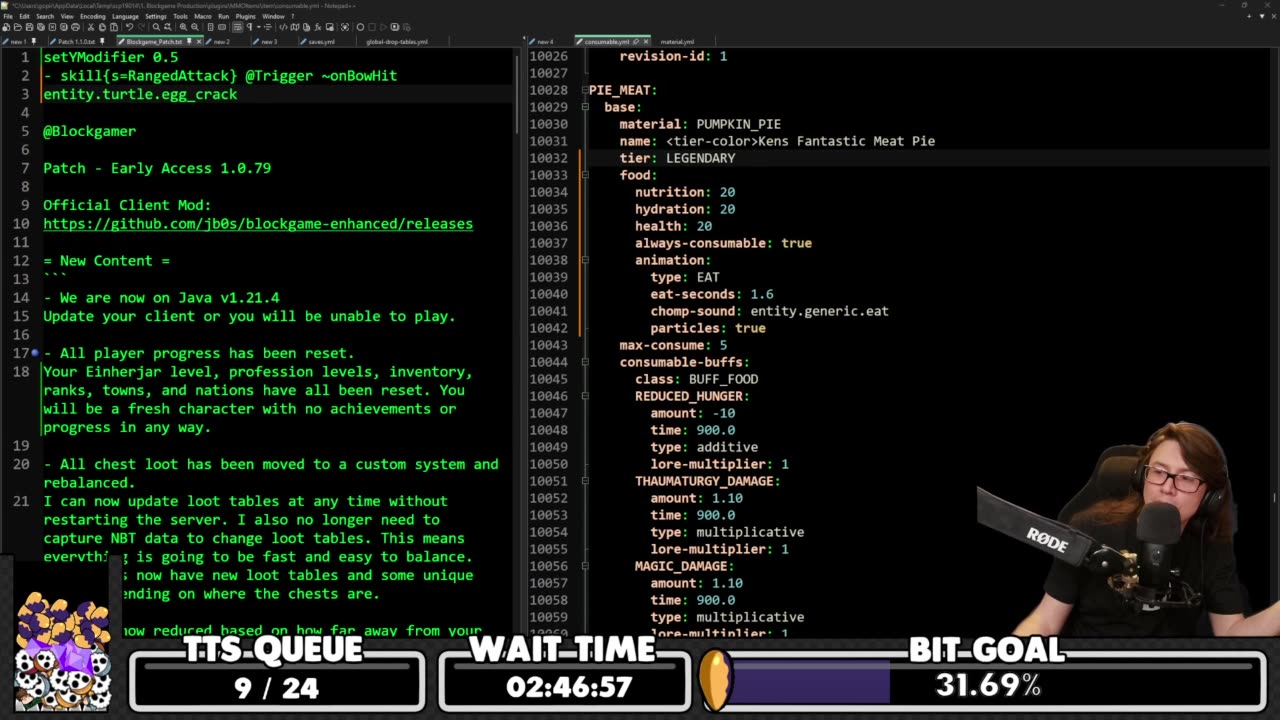The image size is (1280, 720).
Task: Close the consumable.yml tab
Action: pos(646,42)
